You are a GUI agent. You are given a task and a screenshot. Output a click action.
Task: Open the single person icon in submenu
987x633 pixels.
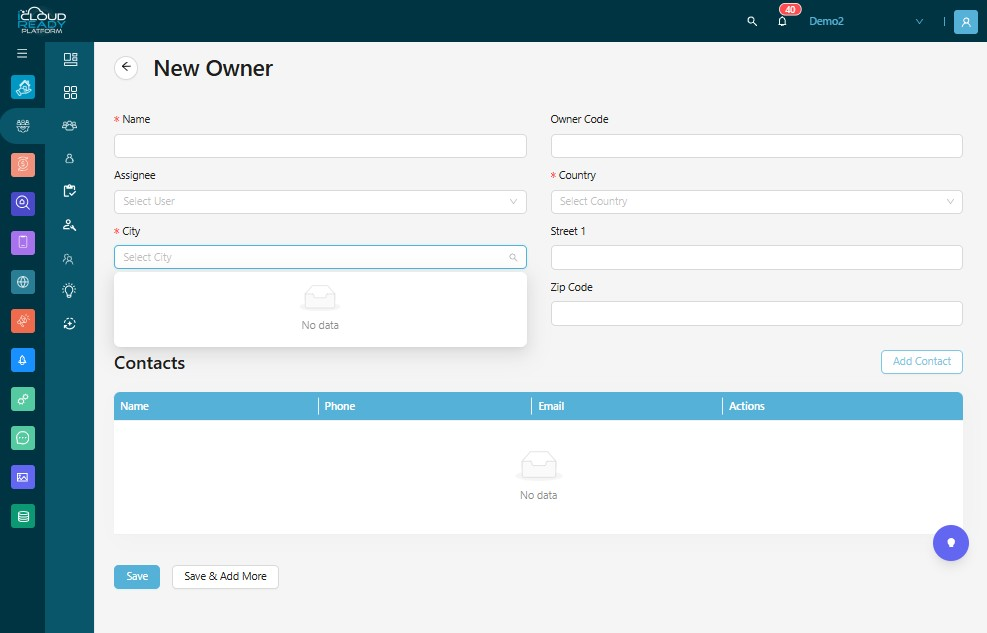pos(70,159)
